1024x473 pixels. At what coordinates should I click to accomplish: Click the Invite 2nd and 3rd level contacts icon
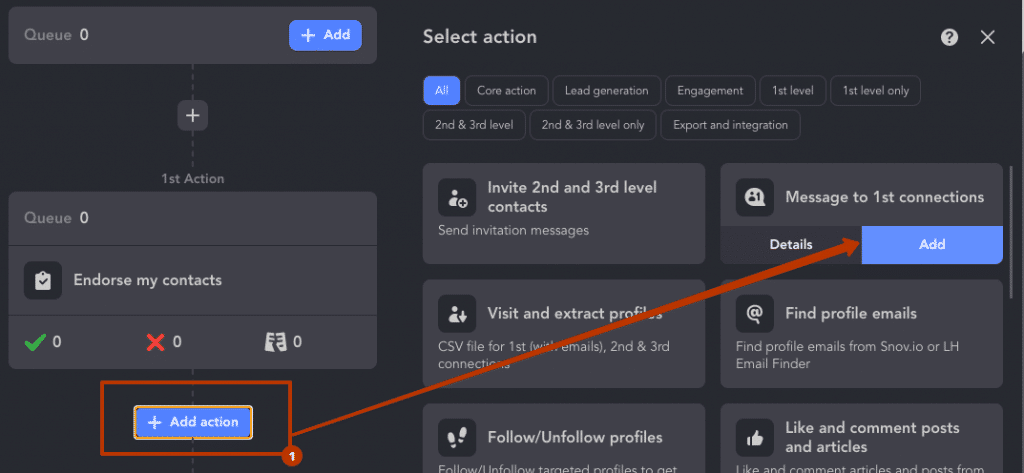[457, 198]
